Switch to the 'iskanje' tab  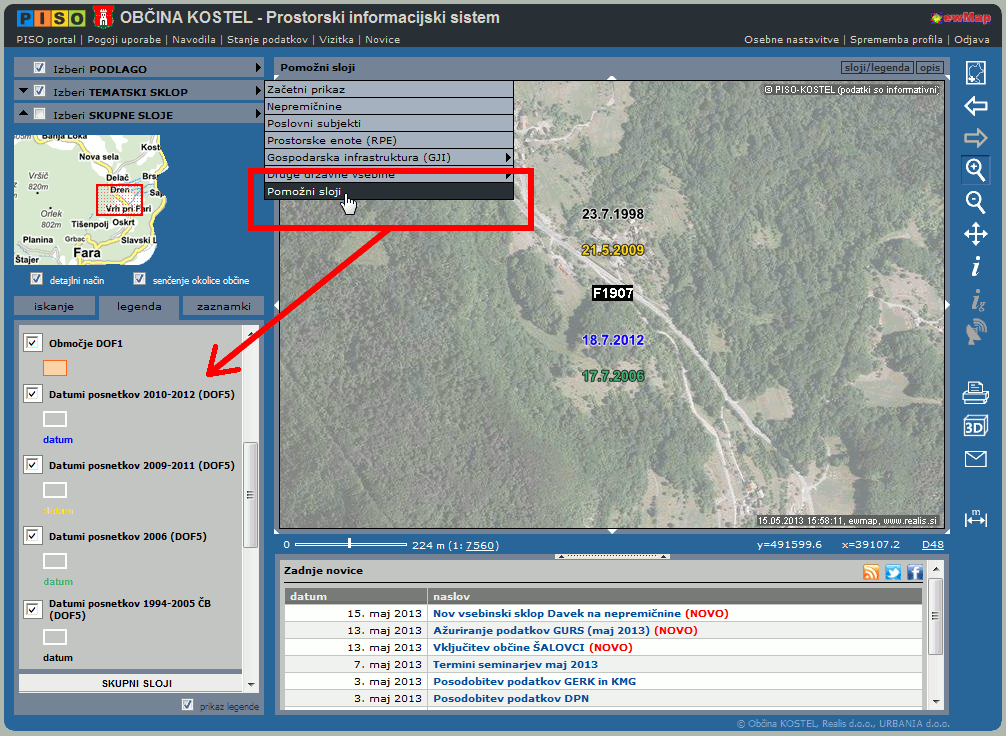click(x=55, y=307)
